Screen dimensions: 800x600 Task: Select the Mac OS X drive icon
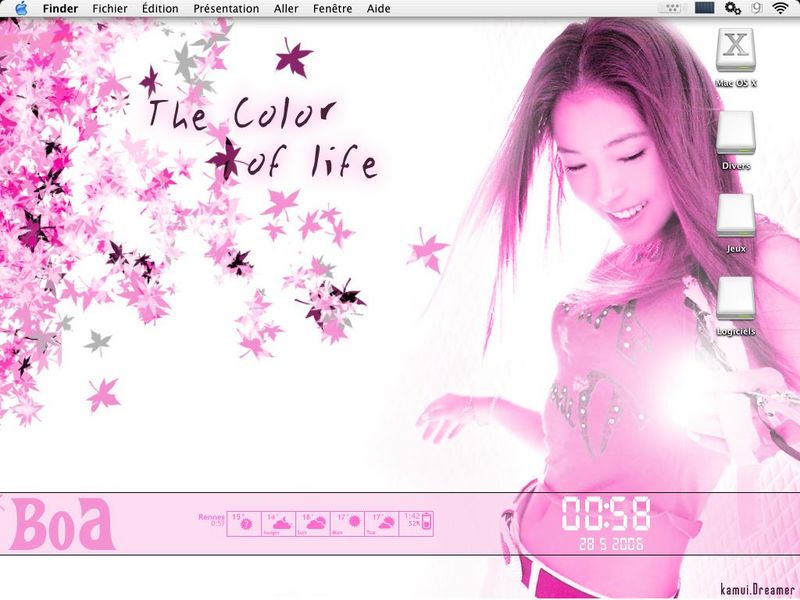(735, 51)
